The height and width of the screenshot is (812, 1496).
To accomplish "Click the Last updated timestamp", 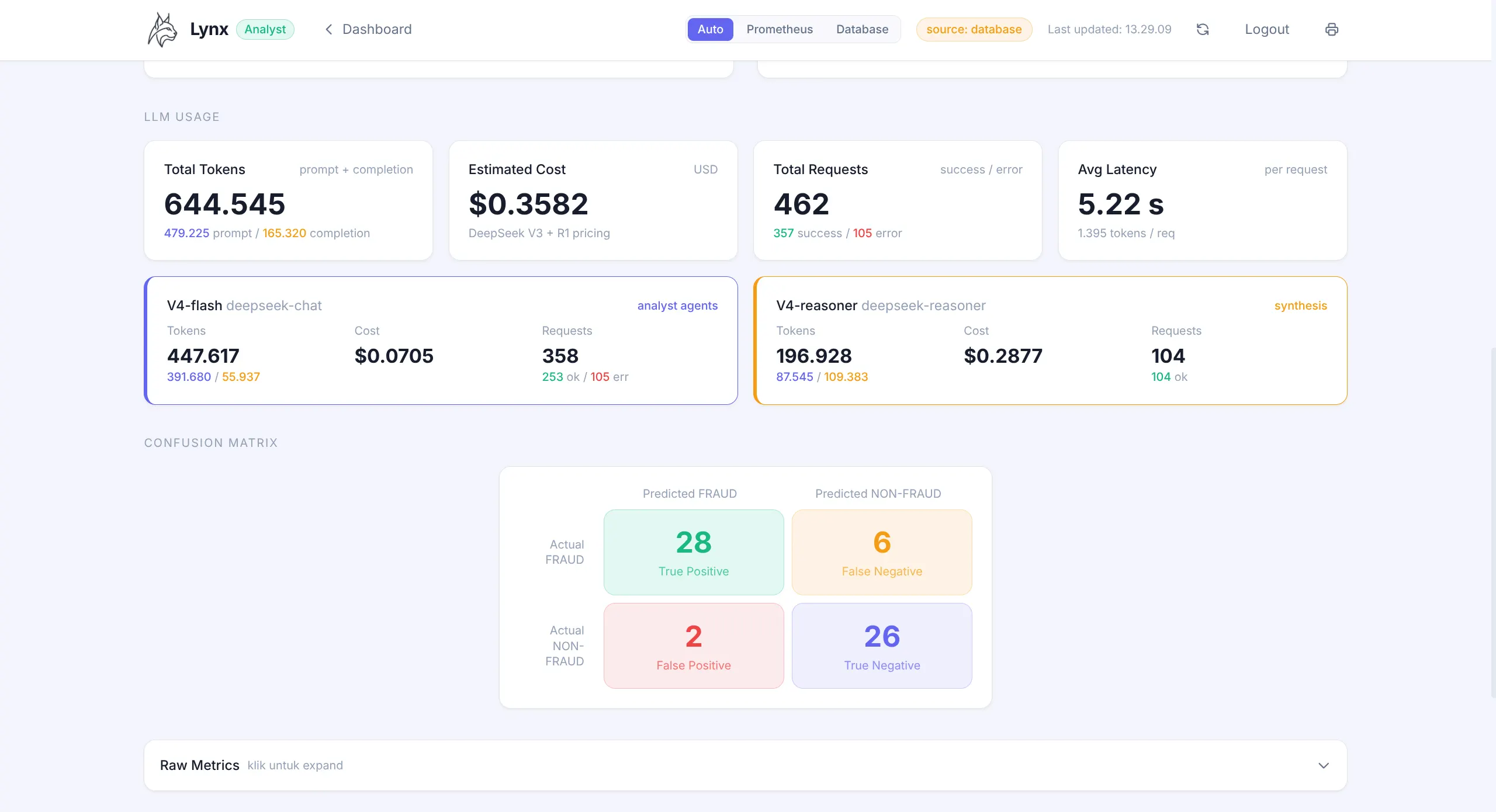I will (1109, 29).
